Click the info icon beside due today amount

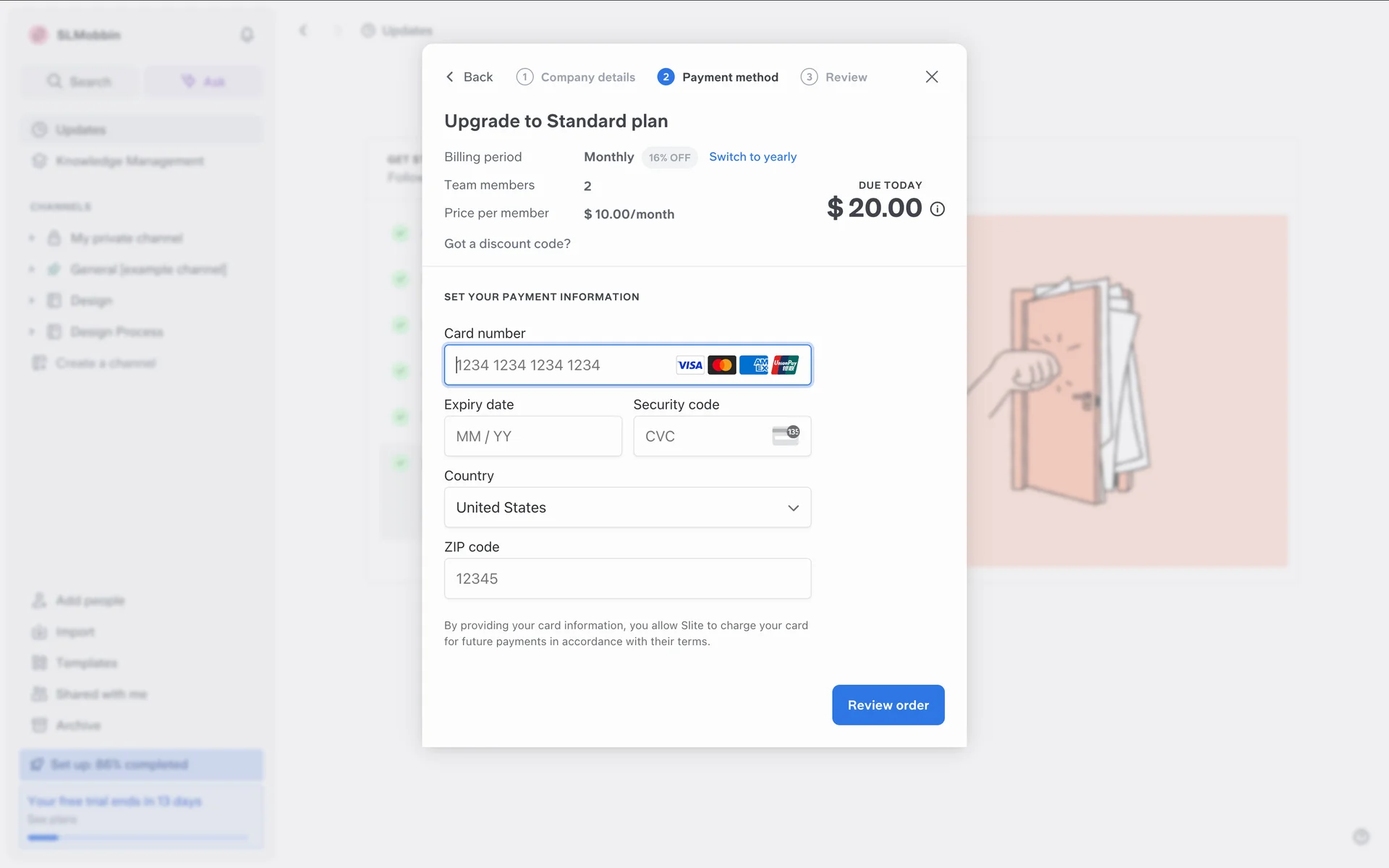coord(937,209)
